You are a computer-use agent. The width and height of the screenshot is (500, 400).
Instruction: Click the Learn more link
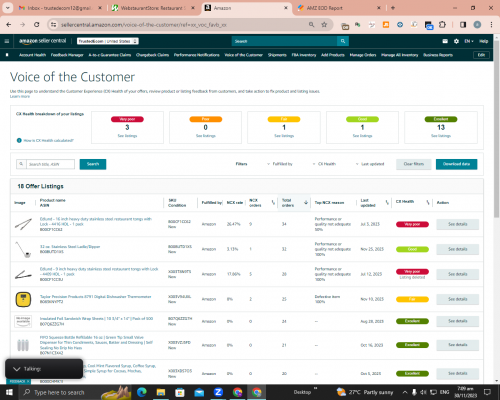click(20, 96)
